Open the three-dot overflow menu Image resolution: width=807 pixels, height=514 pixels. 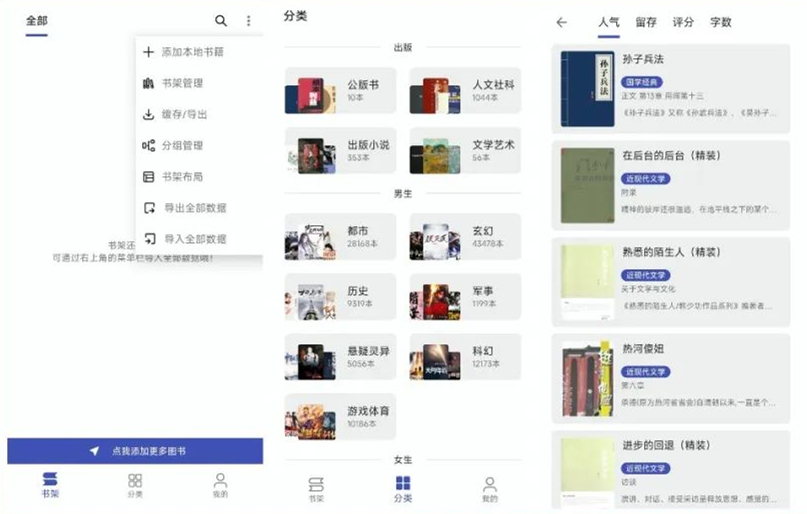249,21
